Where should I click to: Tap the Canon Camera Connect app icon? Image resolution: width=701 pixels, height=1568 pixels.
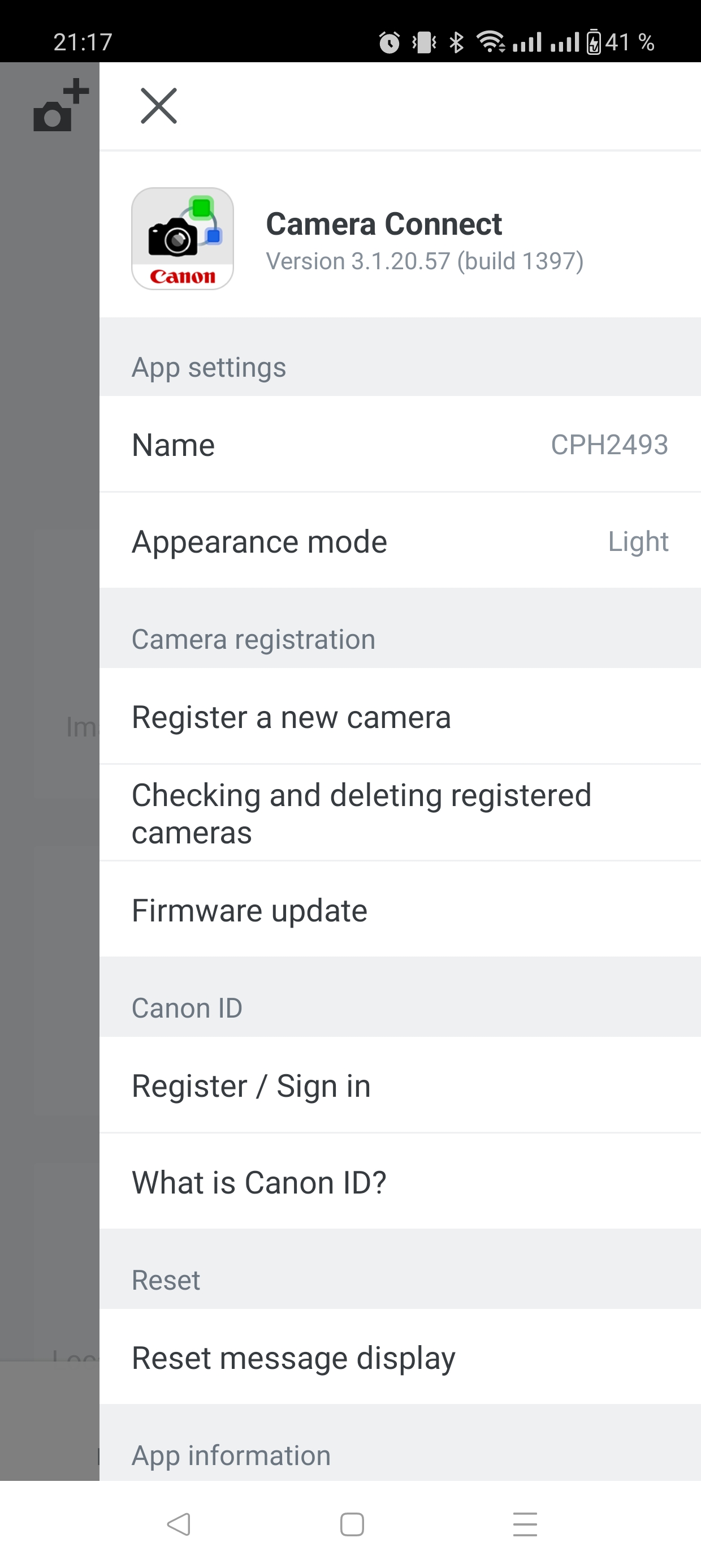[x=182, y=239]
